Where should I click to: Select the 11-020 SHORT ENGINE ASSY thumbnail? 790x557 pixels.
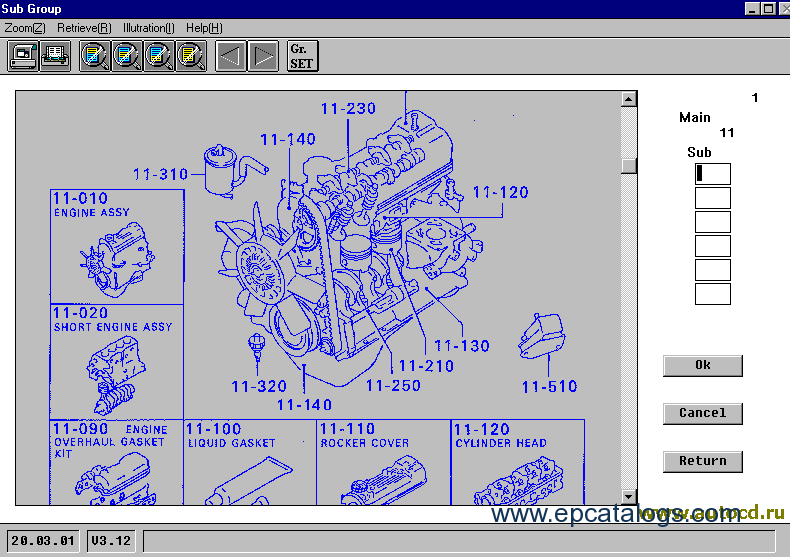click(117, 362)
